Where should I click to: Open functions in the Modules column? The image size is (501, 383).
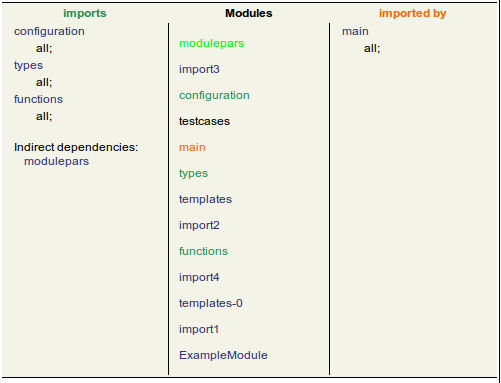203,251
